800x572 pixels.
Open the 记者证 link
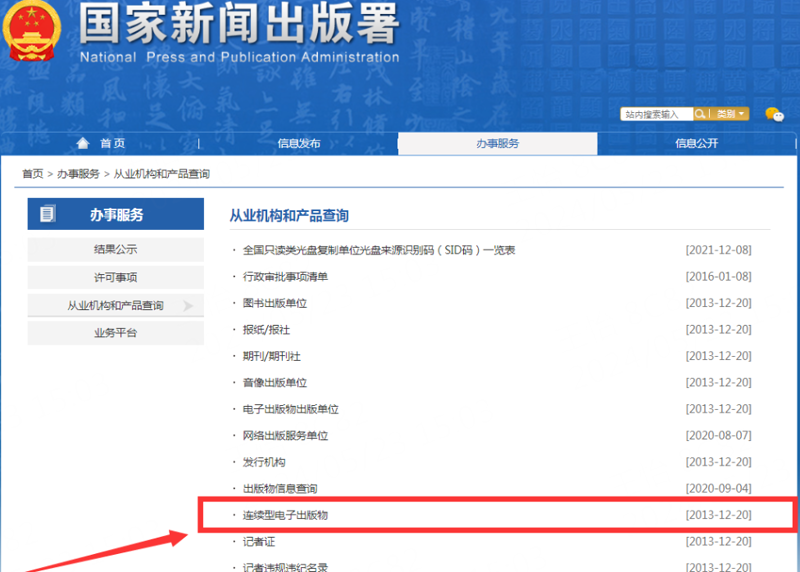[x=259, y=542]
